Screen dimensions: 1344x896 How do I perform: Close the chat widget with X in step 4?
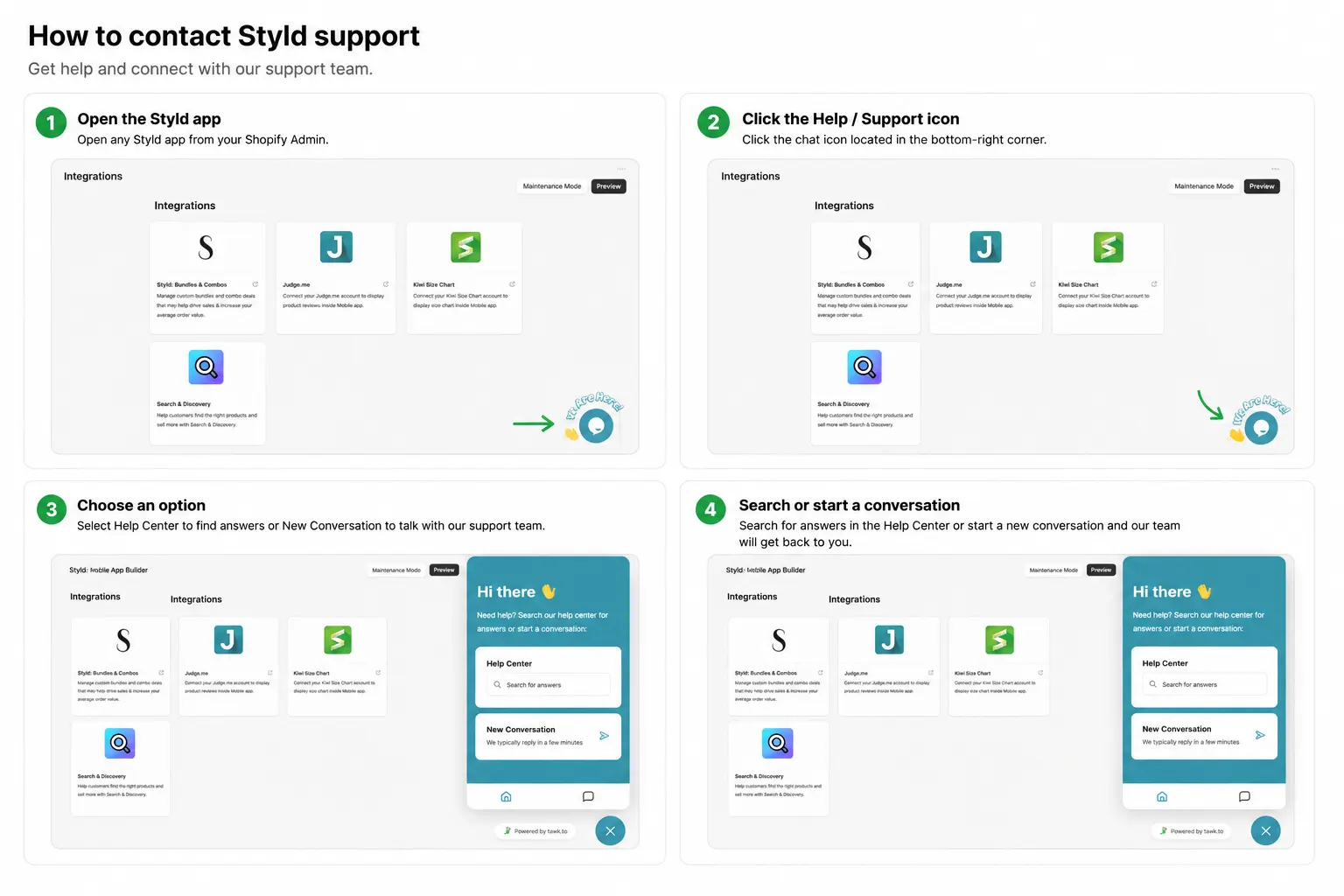[1266, 831]
